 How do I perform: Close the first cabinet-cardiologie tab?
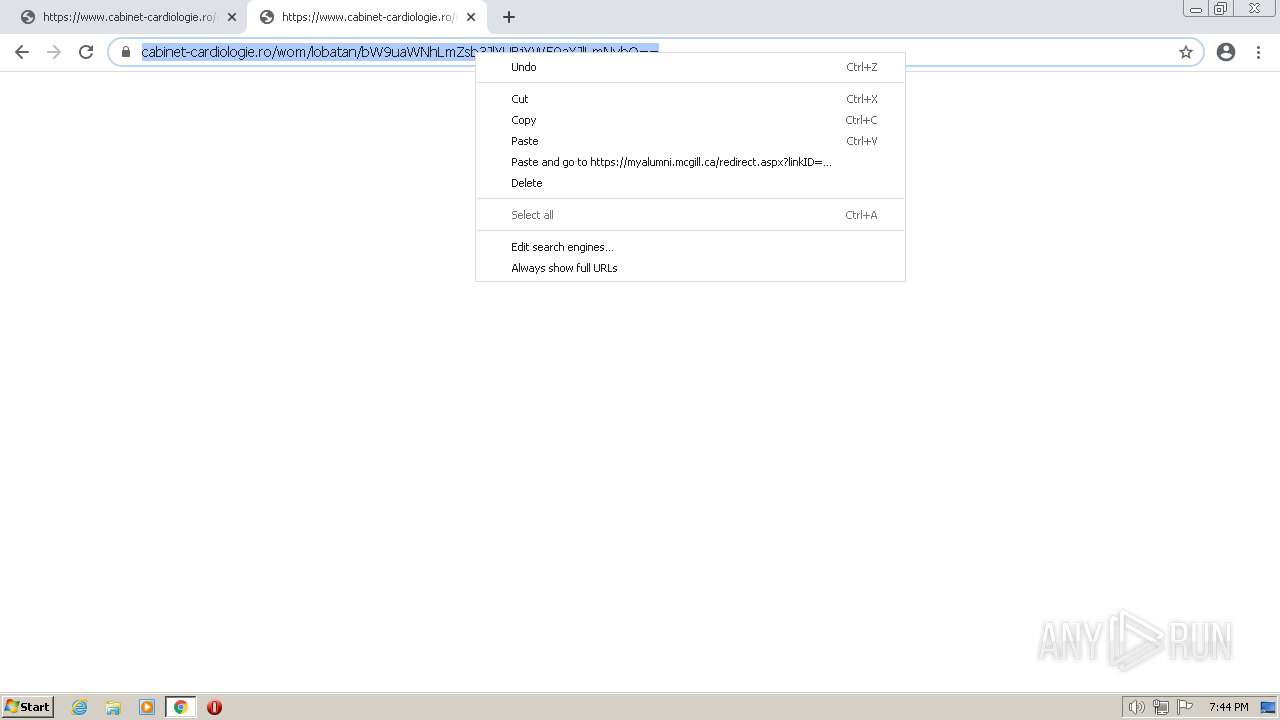tap(232, 17)
